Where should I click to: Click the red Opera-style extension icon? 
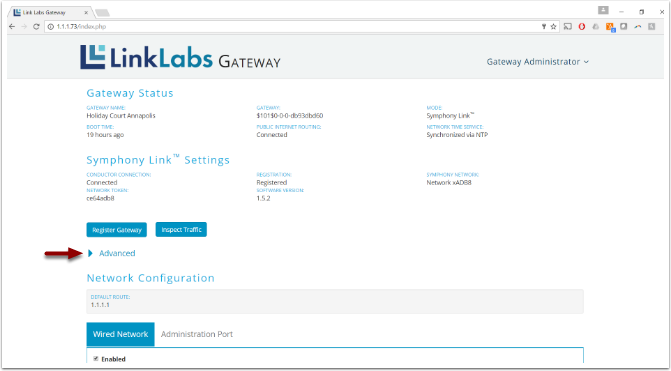[582, 27]
